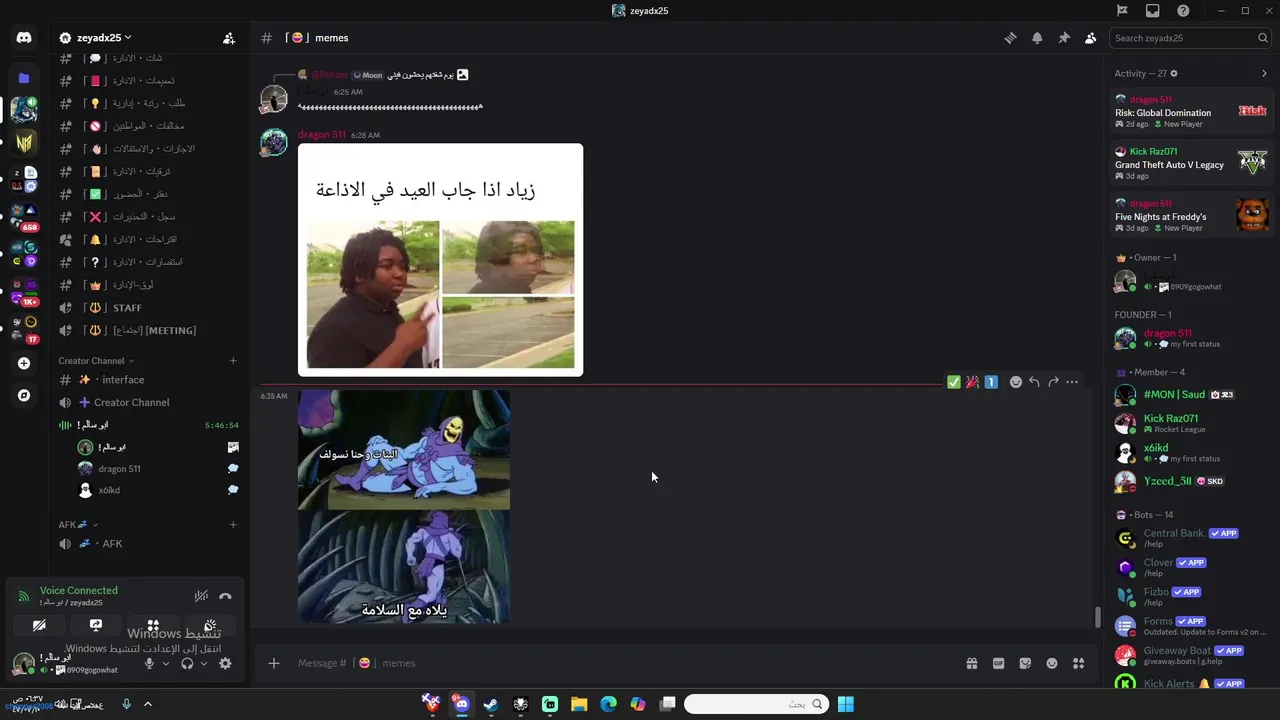The width and height of the screenshot is (1280, 720).
Task: Open Discord direct messages home icon
Action: point(24,38)
